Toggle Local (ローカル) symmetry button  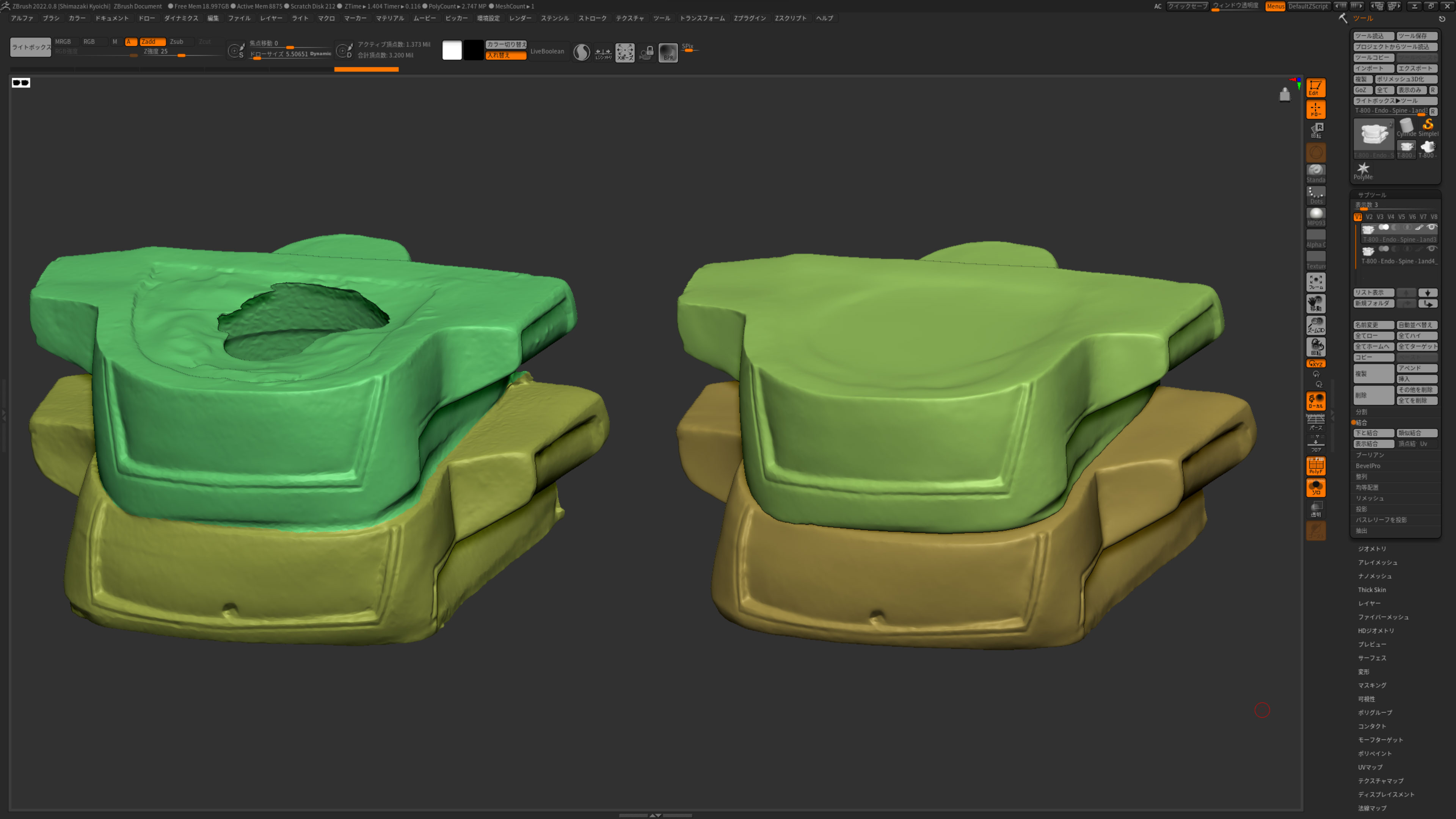(1315, 401)
